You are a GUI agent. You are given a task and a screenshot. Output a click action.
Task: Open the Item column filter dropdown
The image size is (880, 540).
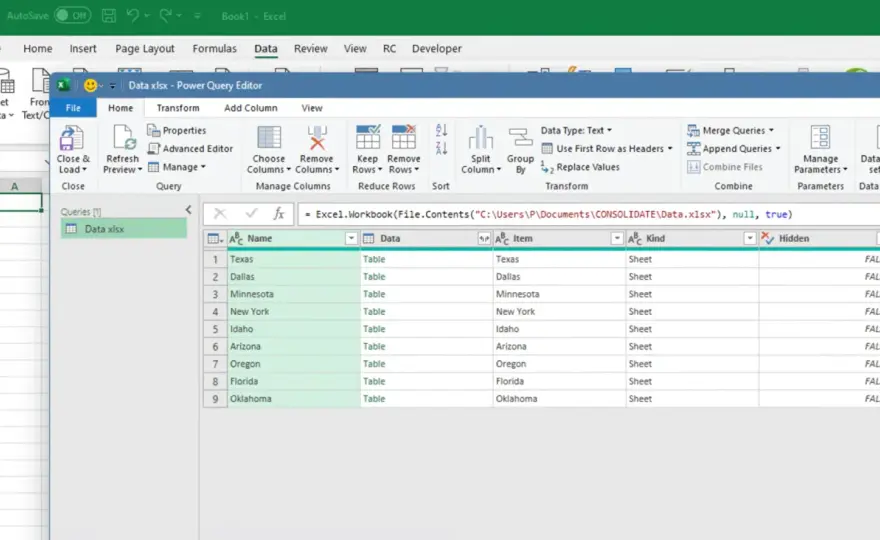tap(617, 239)
